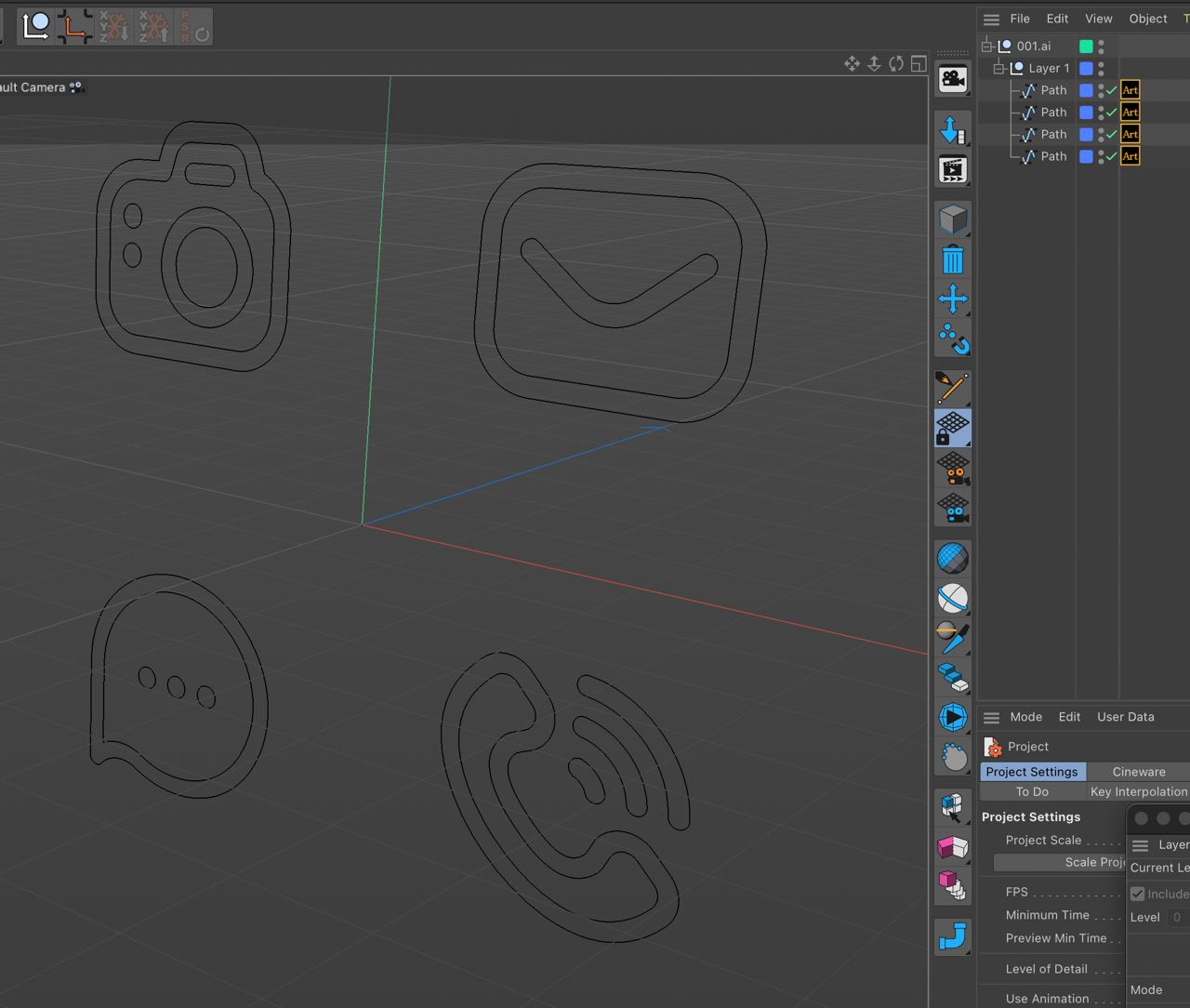Click the viewport pan cross-arrows icon
Viewport: 1190px width, 1008px height.
[x=852, y=63]
